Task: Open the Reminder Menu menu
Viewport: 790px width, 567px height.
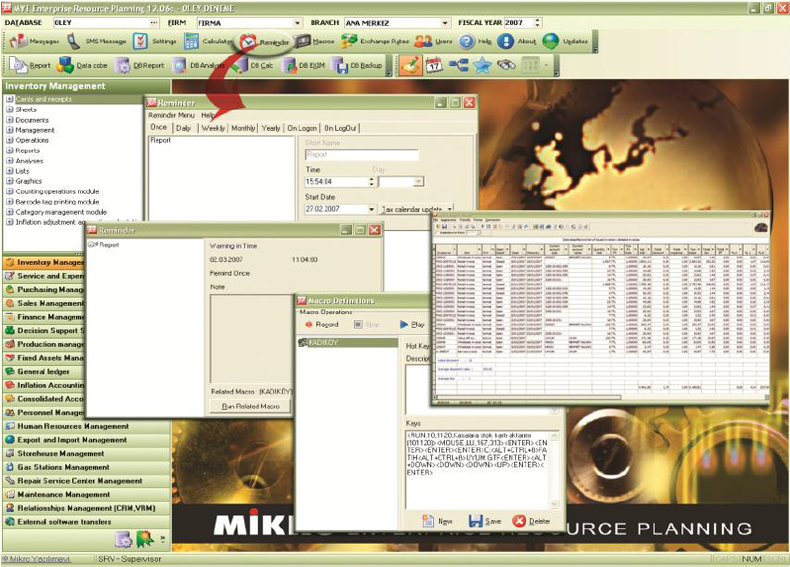Action: (x=171, y=115)
